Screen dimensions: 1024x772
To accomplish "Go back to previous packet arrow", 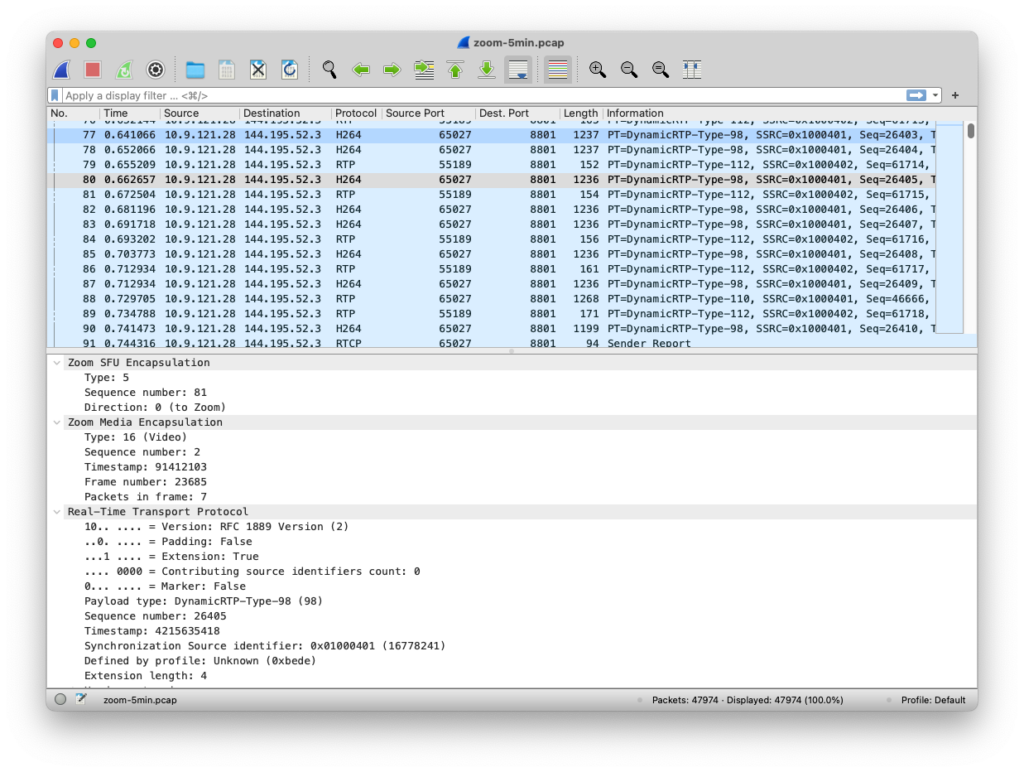I will pos(360,69).
